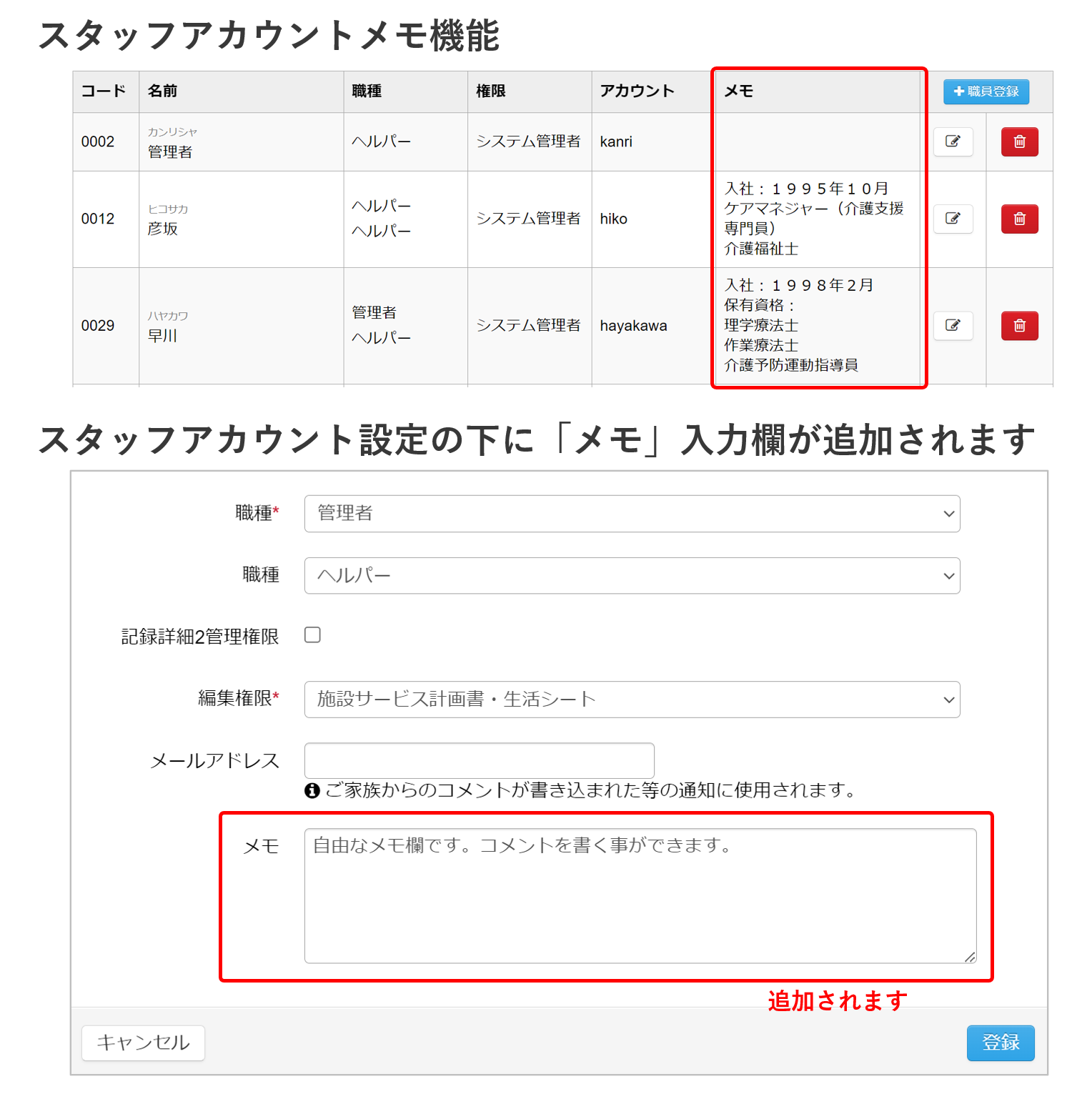
Task: Click the 名前 column header
Action: point(162,91)
